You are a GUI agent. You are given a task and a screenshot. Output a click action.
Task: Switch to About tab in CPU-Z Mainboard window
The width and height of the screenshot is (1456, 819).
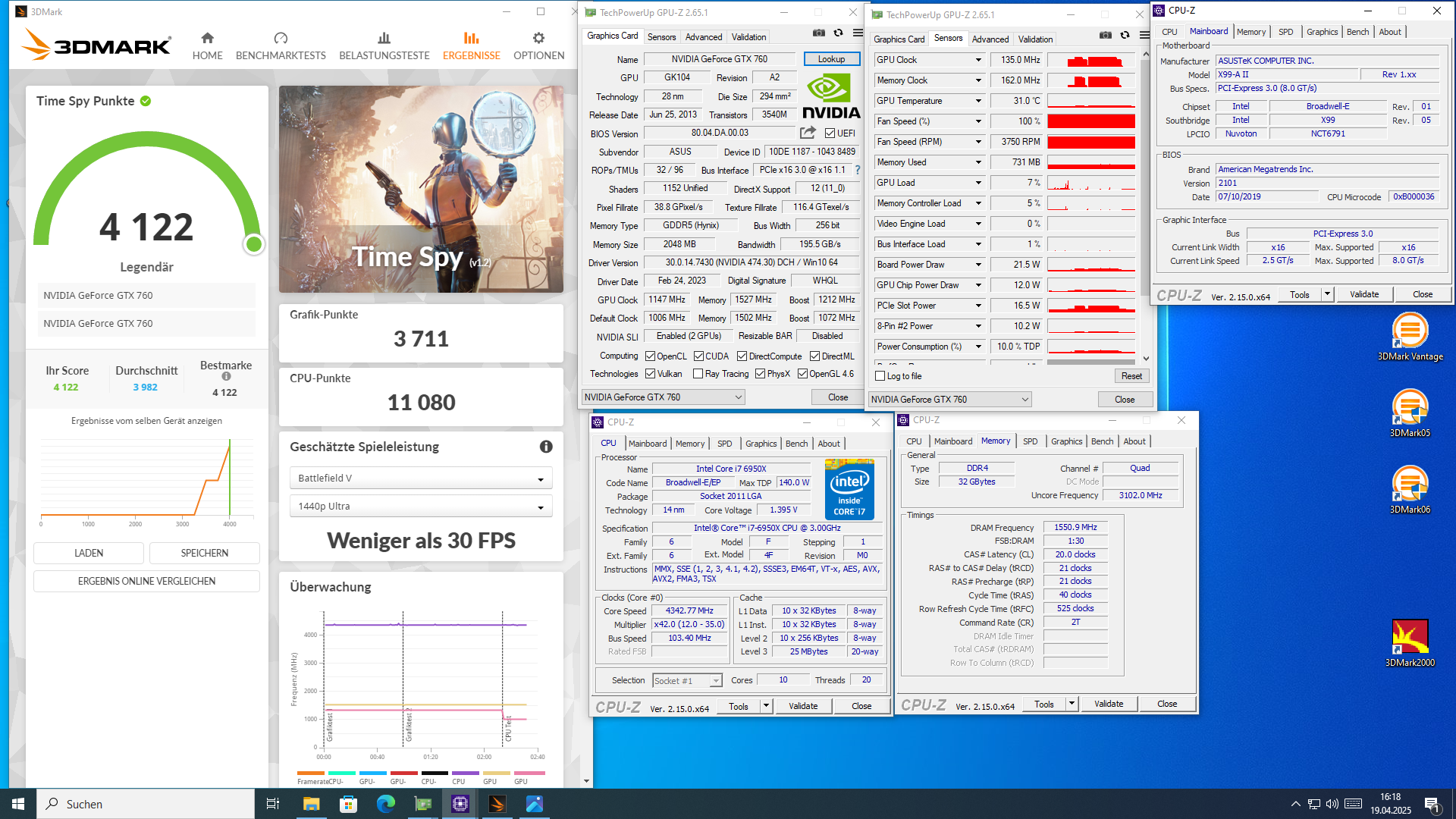(x=1390, y=32)
